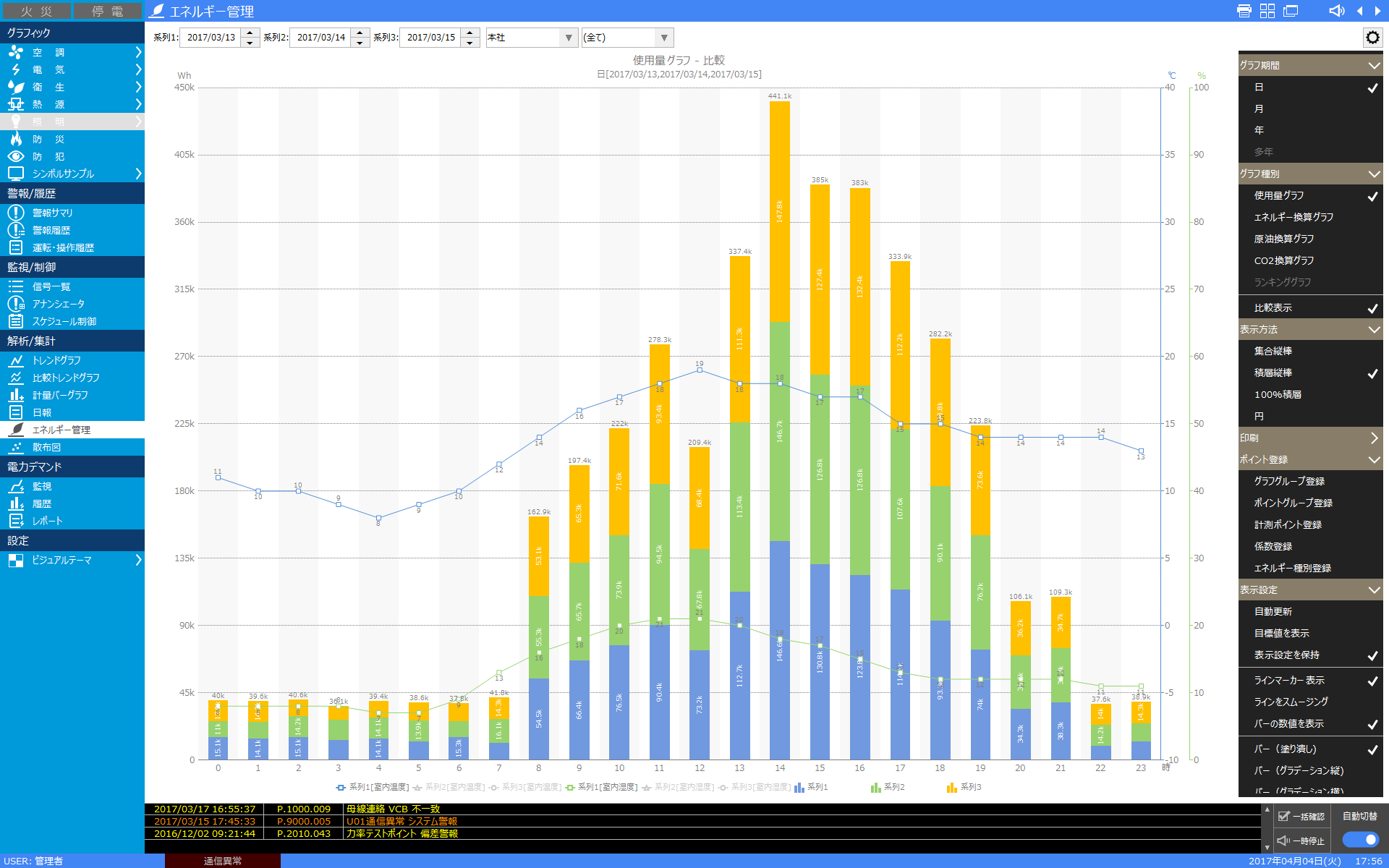The image size is (1389, 868).
Task: Open 熱源 graphic icon
Action: pyautogui.click(x=16, y=104)
